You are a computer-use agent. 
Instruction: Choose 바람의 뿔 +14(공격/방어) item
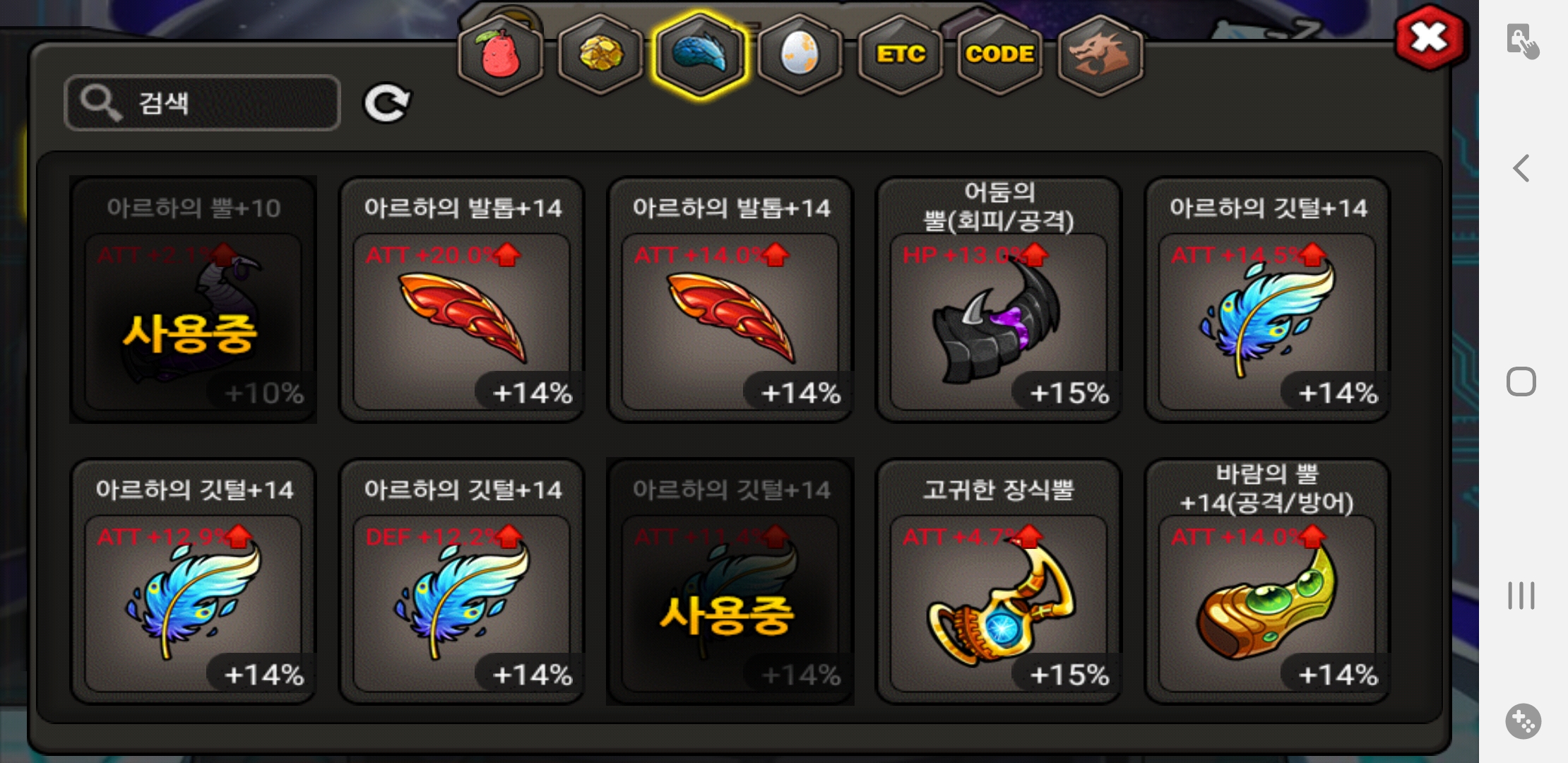pyautogui.click(x=1267, y=581)
